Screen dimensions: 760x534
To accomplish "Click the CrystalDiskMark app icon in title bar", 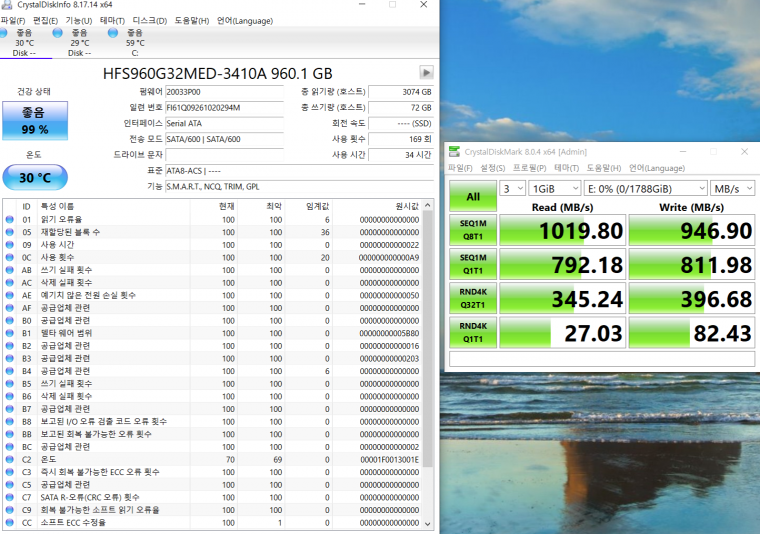I will tap(454, 152).
